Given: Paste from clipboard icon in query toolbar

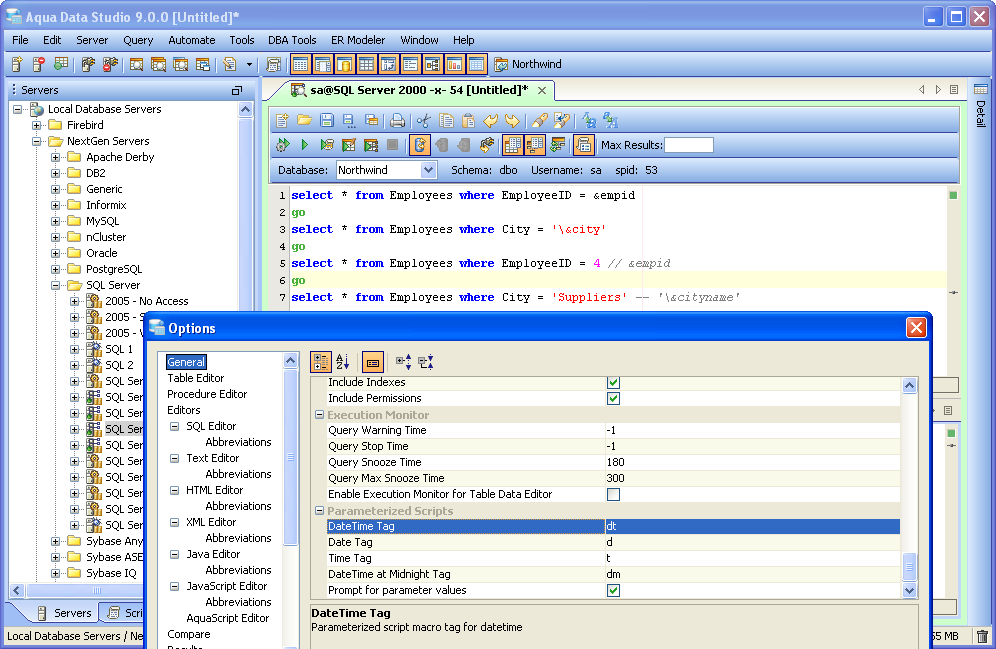Looking at the screenshot, I should (468, 120).
